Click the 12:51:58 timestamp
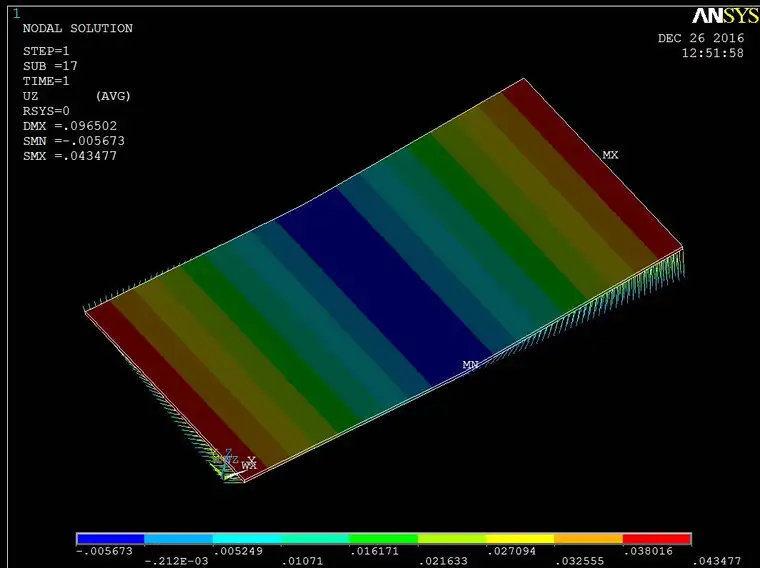The image size is (760, 568). (x=712, y=53)
